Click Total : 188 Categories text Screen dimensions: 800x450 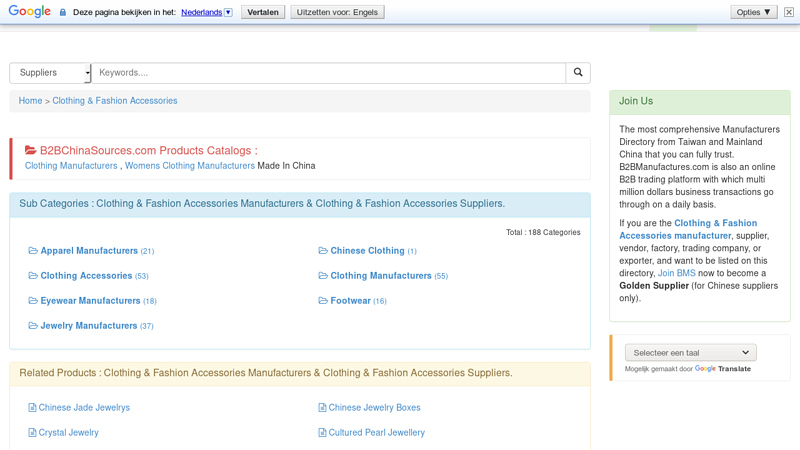[x=543, y=232]
